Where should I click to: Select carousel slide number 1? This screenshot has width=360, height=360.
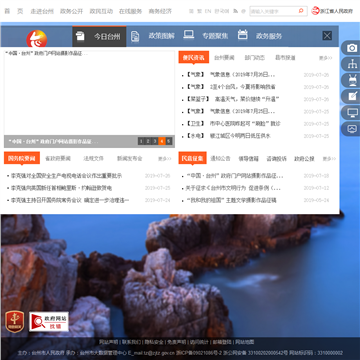coord(141,141)
